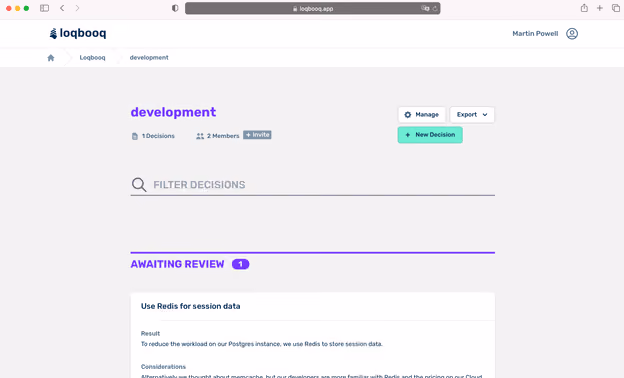Click the decisions document icon
Viewport: 624px width, 378px height.
(x=135, y=136)
